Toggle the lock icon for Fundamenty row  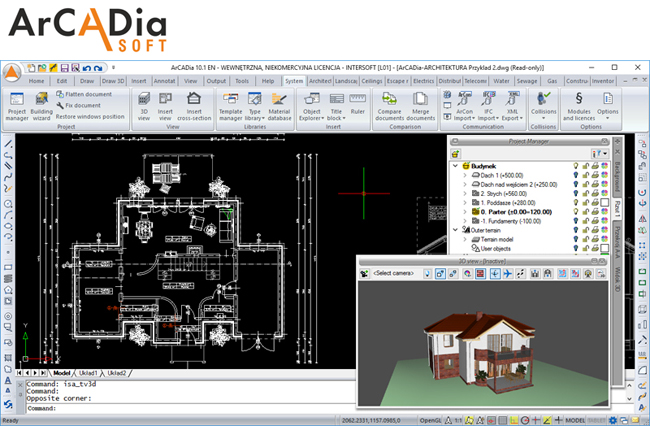[585, 221]
